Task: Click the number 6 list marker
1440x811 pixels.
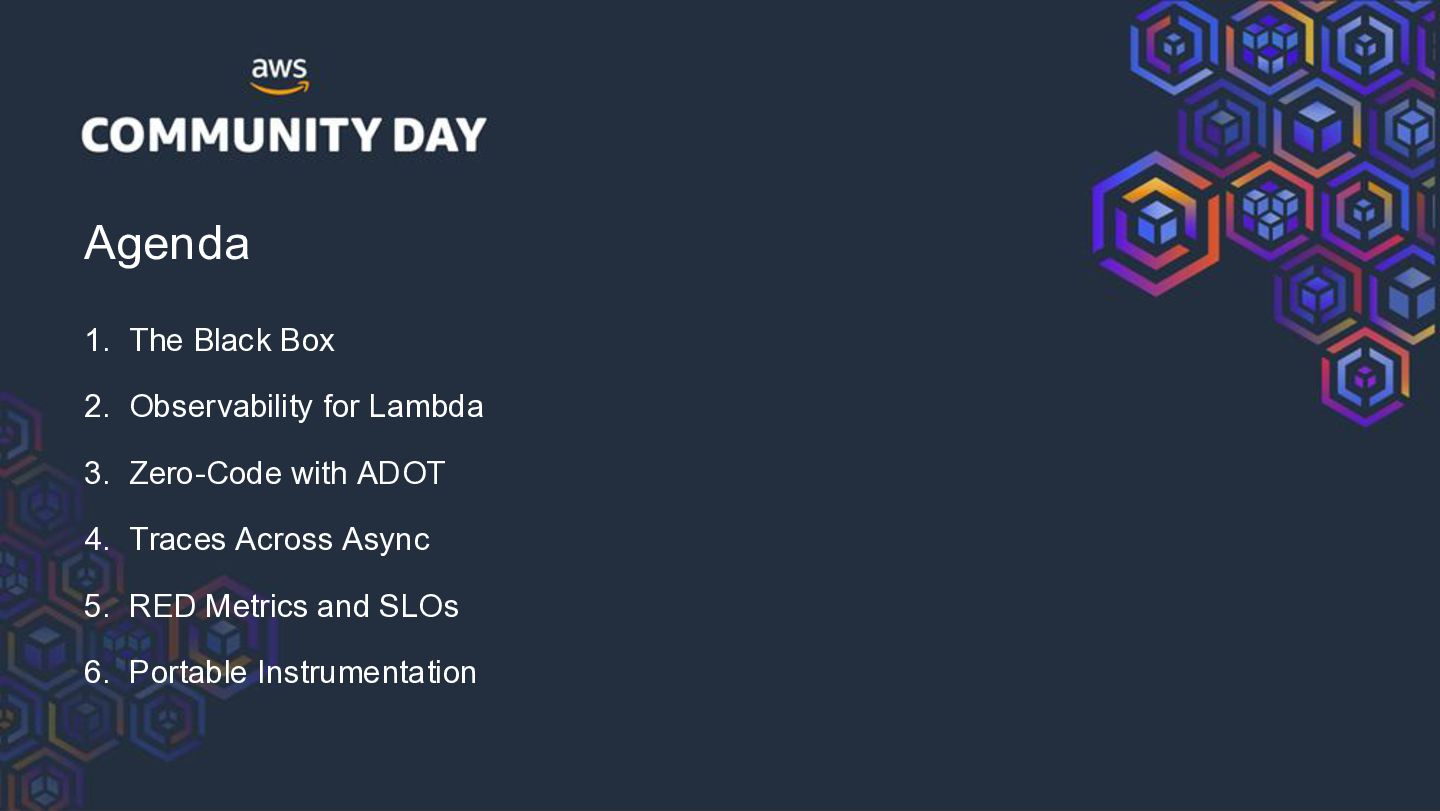Action: pos(97,672)
